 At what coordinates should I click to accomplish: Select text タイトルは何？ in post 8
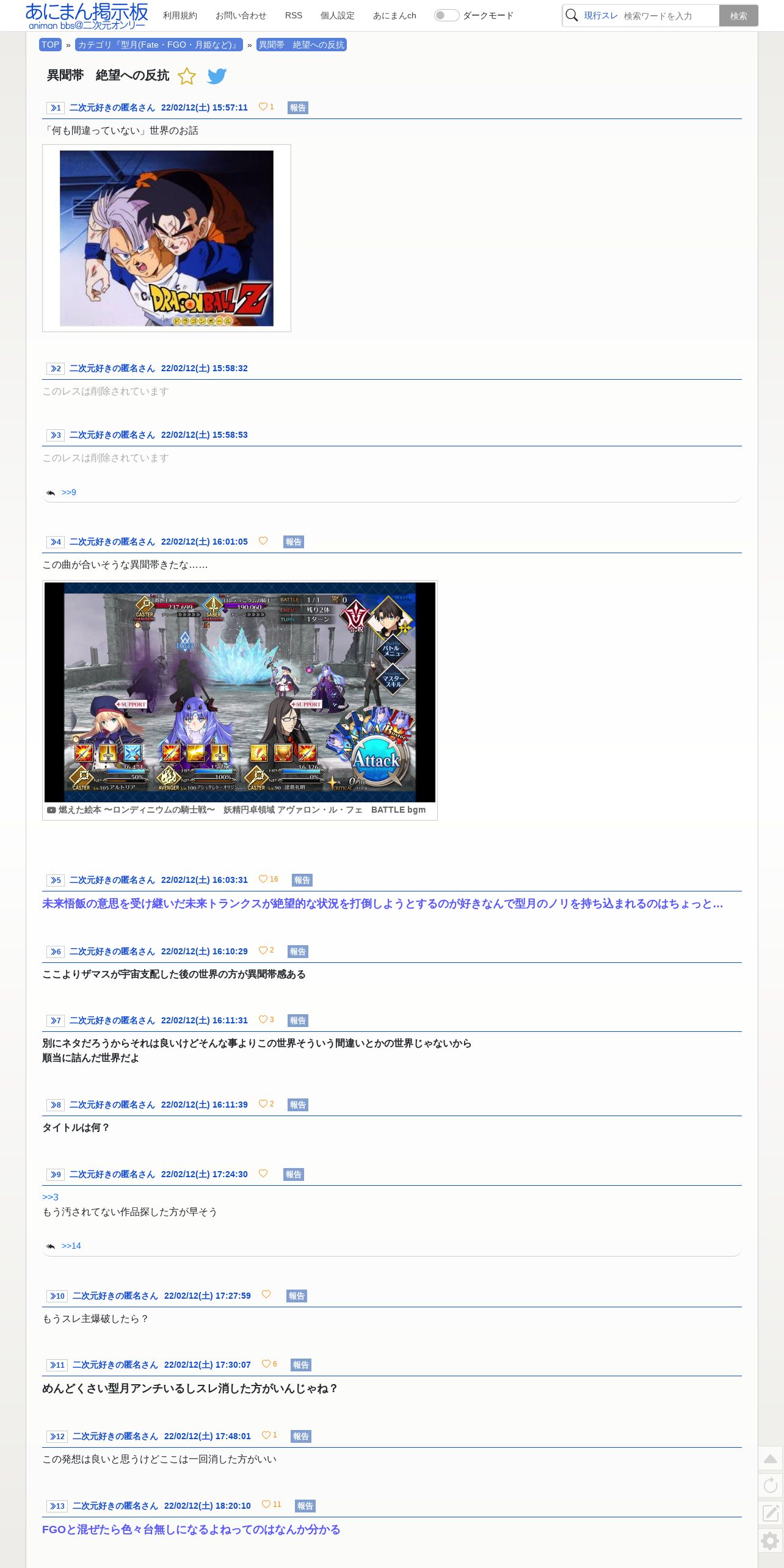pyautogui.click(x=76, y=1128)
